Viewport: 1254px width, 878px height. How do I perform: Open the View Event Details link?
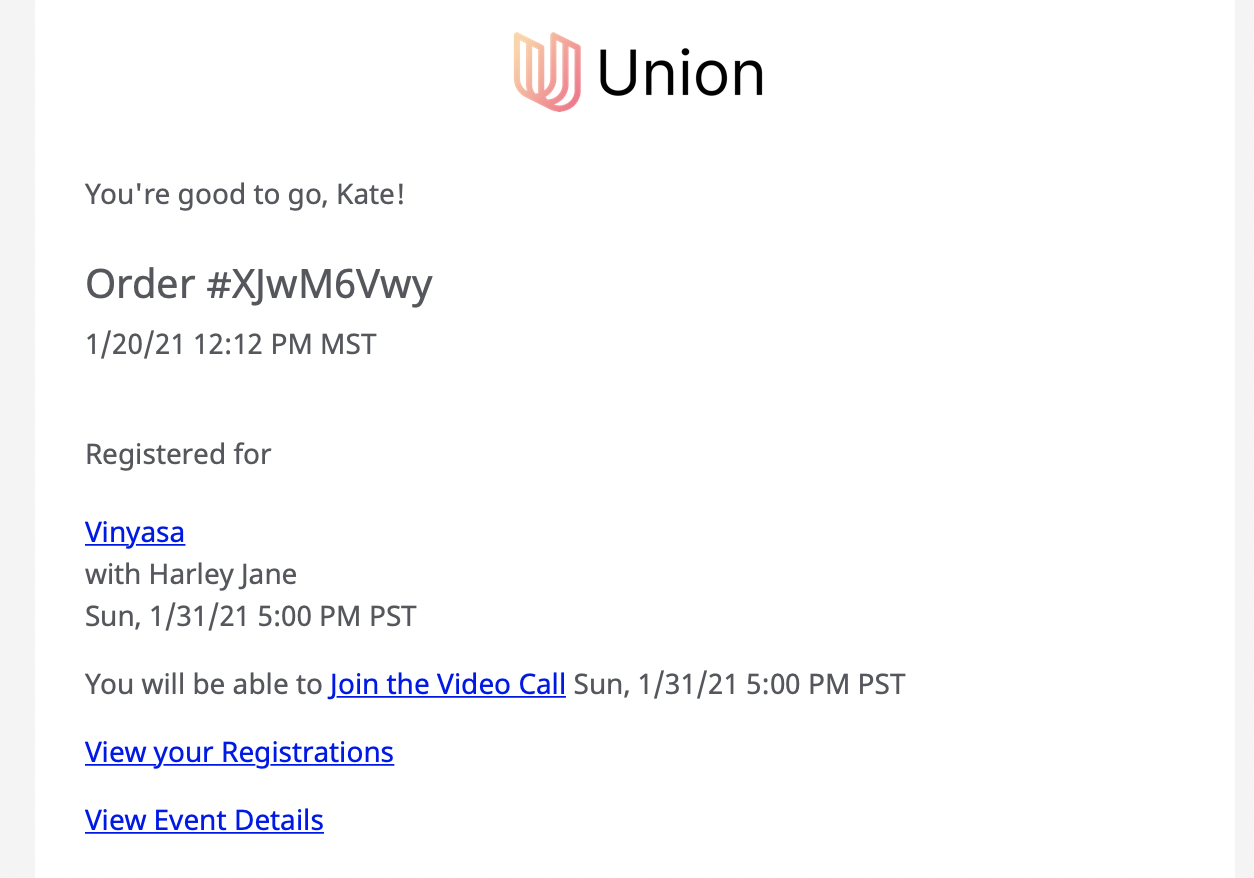pyautogui.click(x=205, y=820)
